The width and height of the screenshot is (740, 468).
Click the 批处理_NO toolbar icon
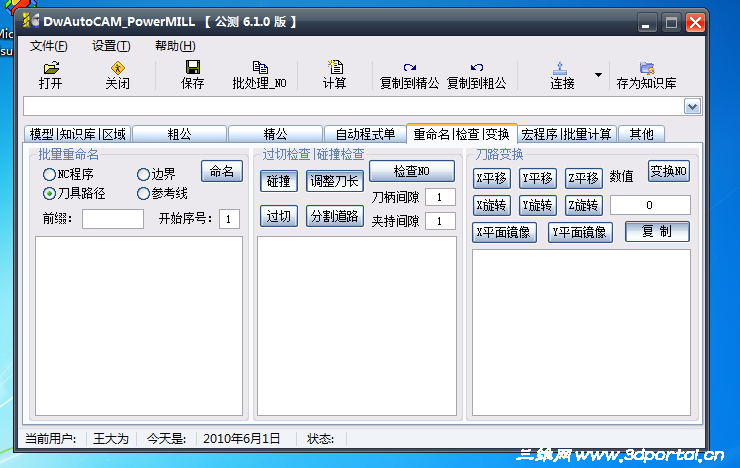click(260, 67)
